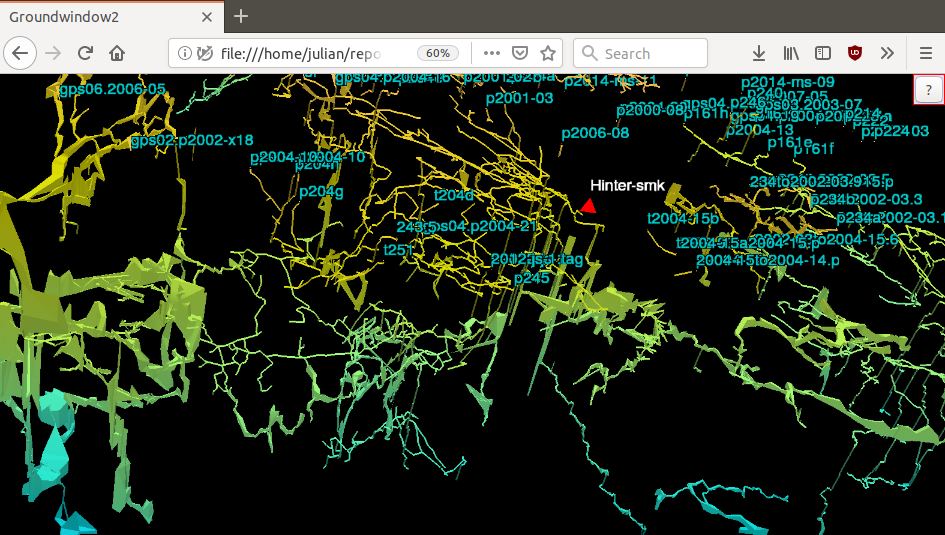Screen dimensions: 945x535
Task: Close the Groundwindow2 tab
Action: tap(207, 17)
